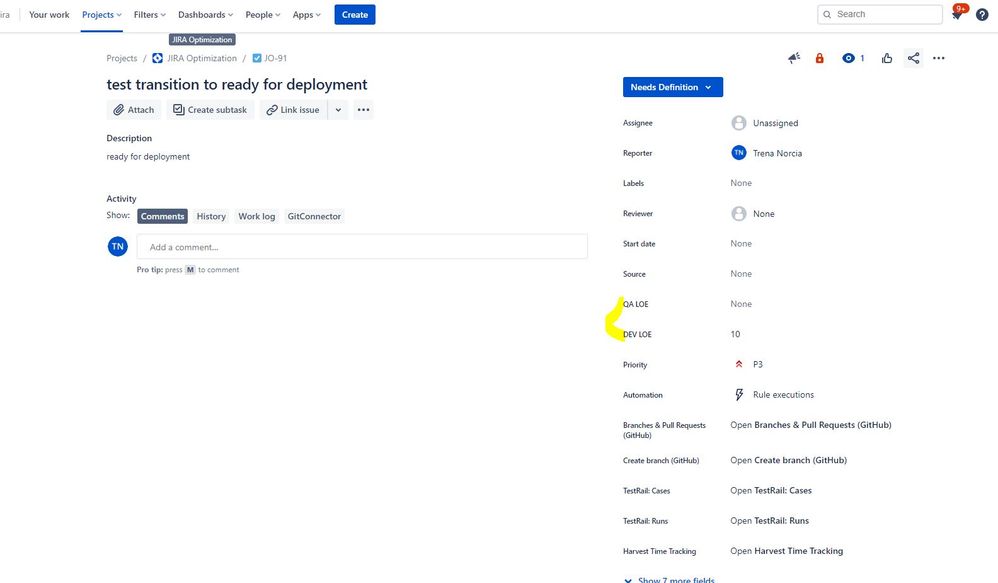Click the DEV LOE value 10
Image resolution: width=998 pixels, height=583 pixels.
point(735,334)
